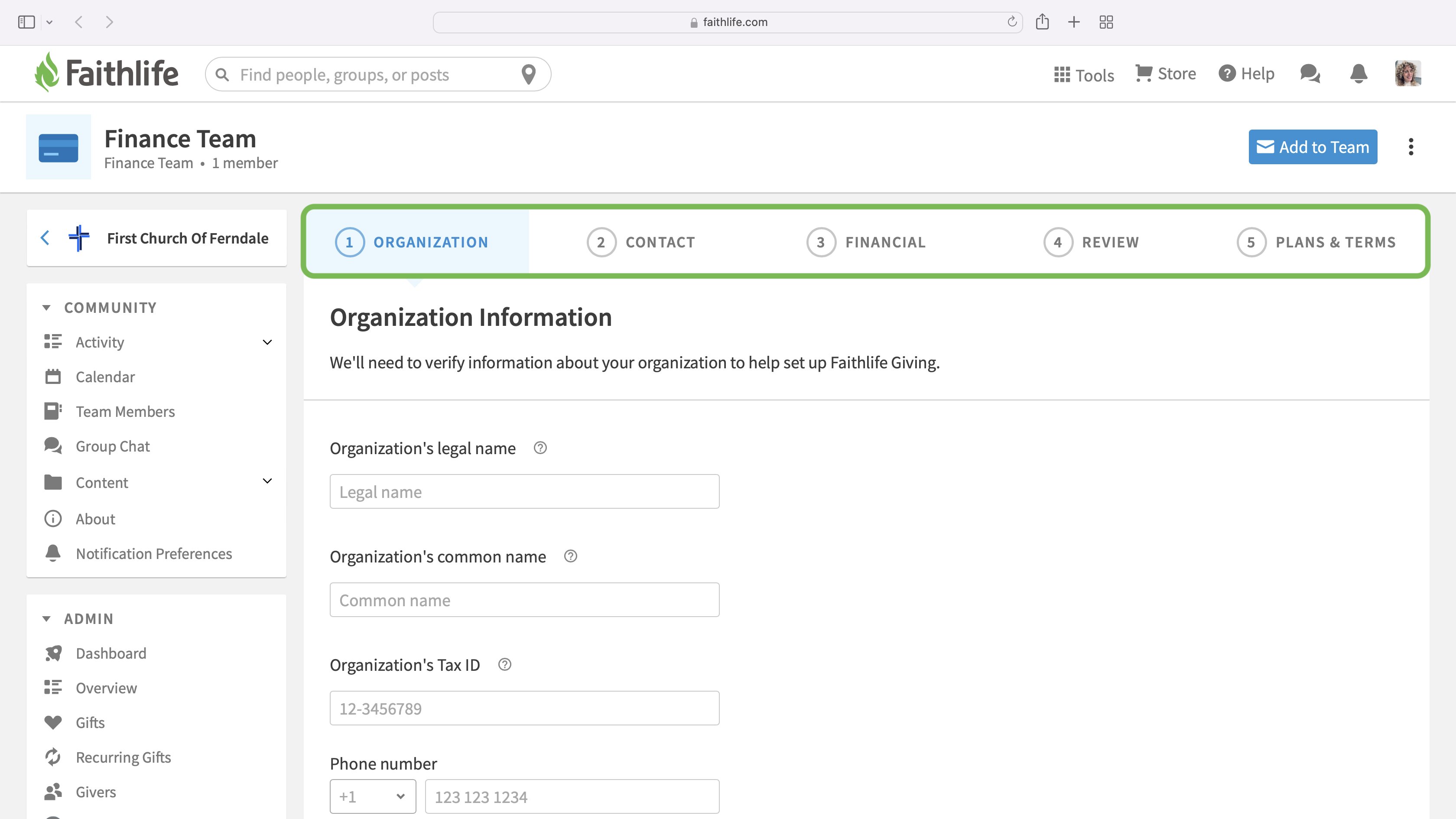Open the browser sidebar options chevron
The image size is (1456, 819).
coord(49,22)
